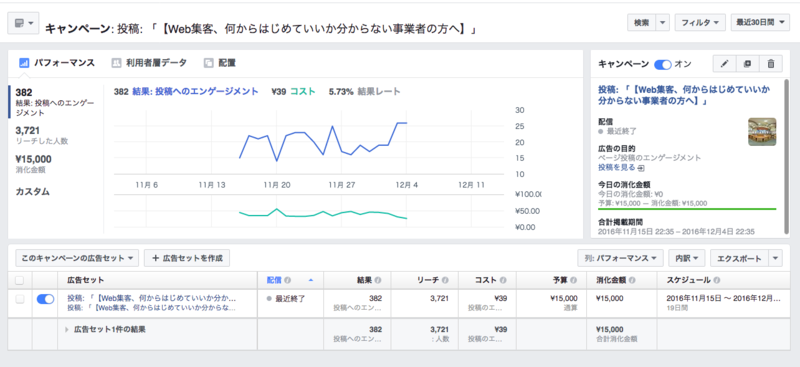Image resolution: width=800 pixels, height=367 pixels.
Task: Select the カスタム metric option
Action: pyautogui.click(x=33, y=192)
